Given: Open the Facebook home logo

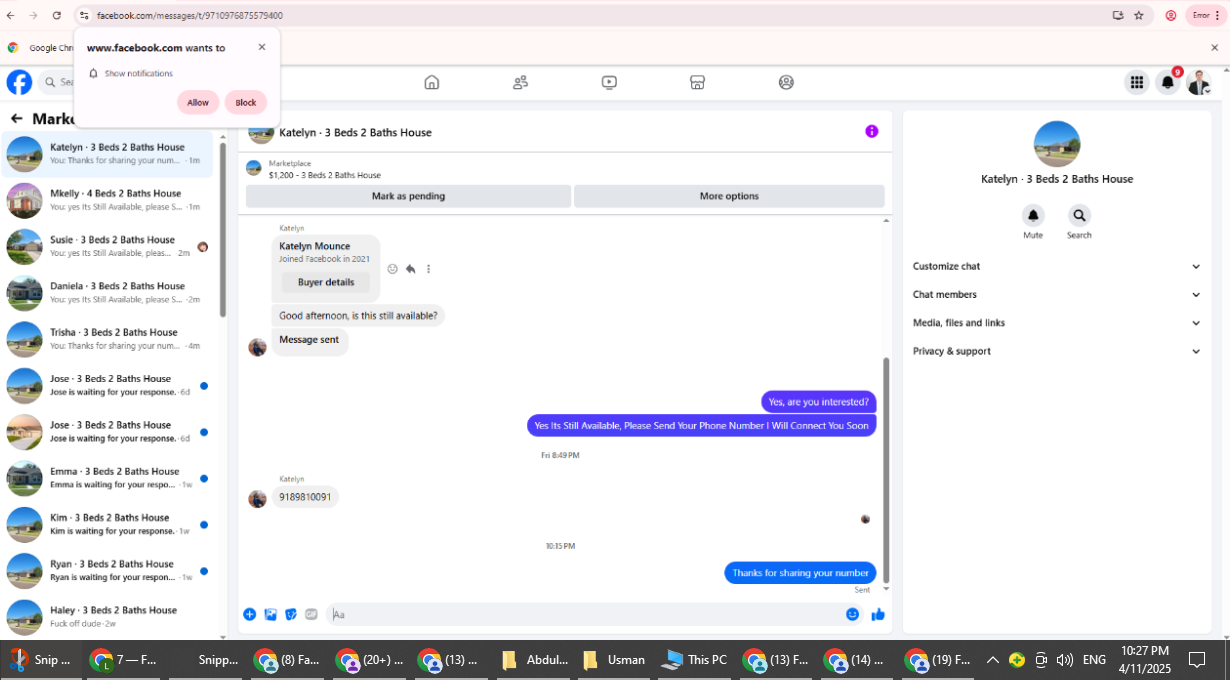Looking at the screenshot, I should [19, 82].
